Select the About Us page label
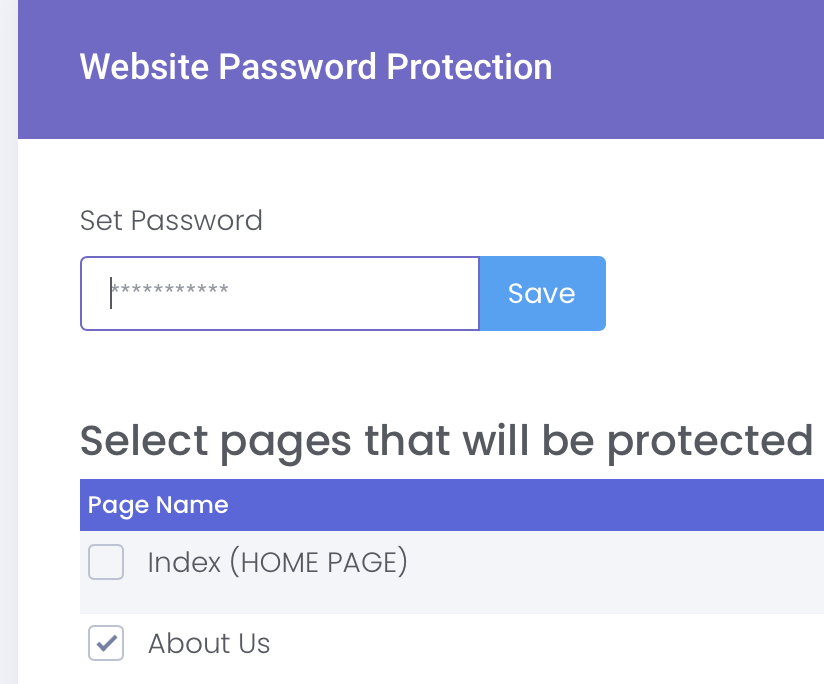Viewport: 824px width, 684px height. 209,643
